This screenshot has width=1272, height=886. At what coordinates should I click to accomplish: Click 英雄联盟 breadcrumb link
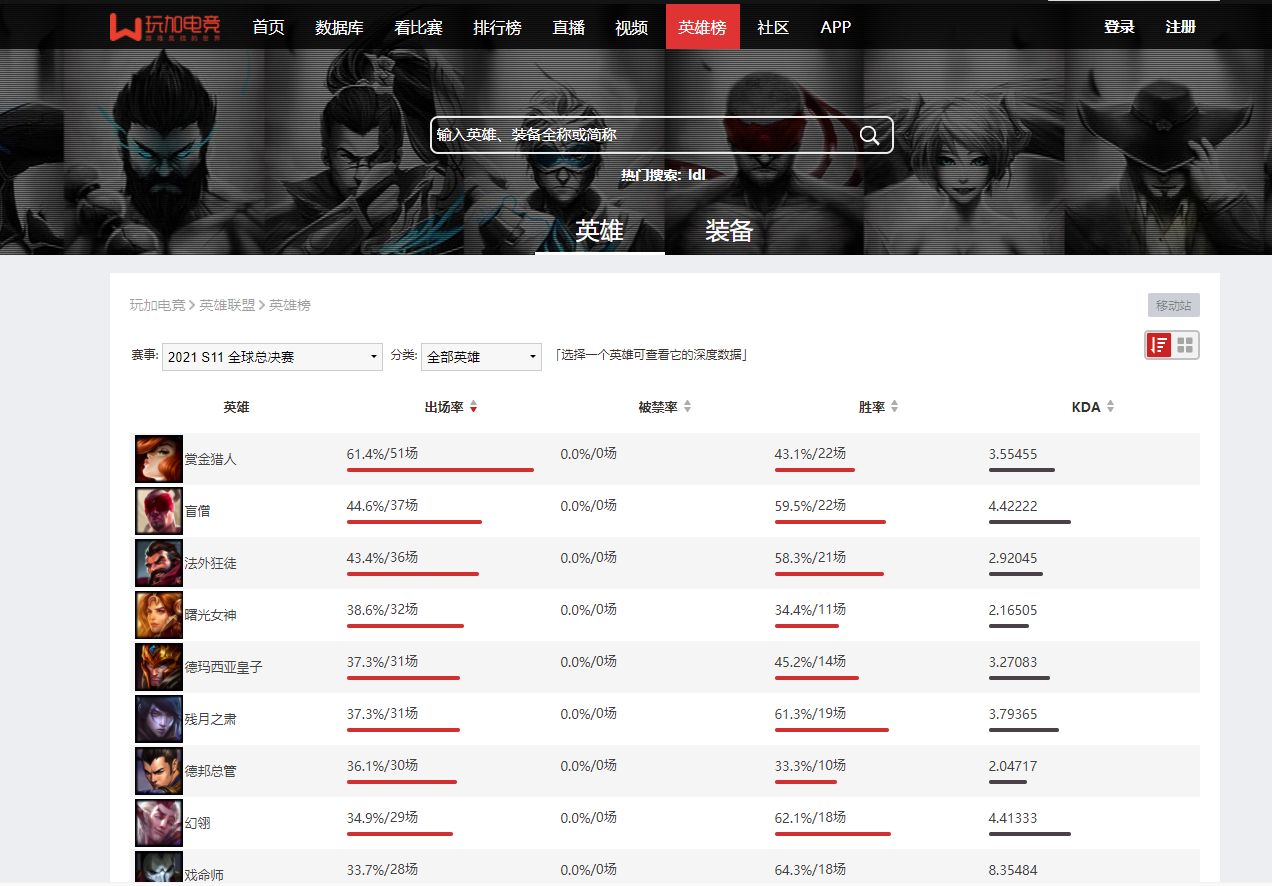tap(227, 305)
